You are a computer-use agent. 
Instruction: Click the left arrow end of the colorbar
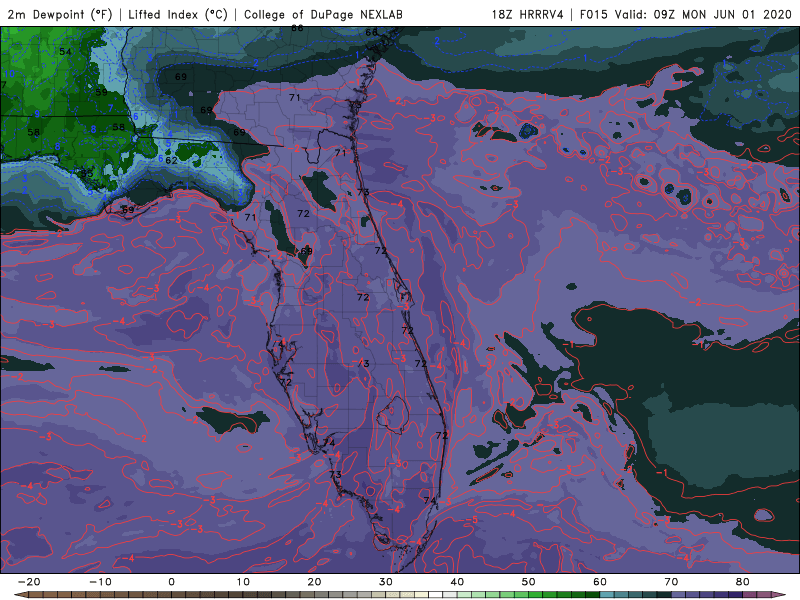(x=20, y=595)
